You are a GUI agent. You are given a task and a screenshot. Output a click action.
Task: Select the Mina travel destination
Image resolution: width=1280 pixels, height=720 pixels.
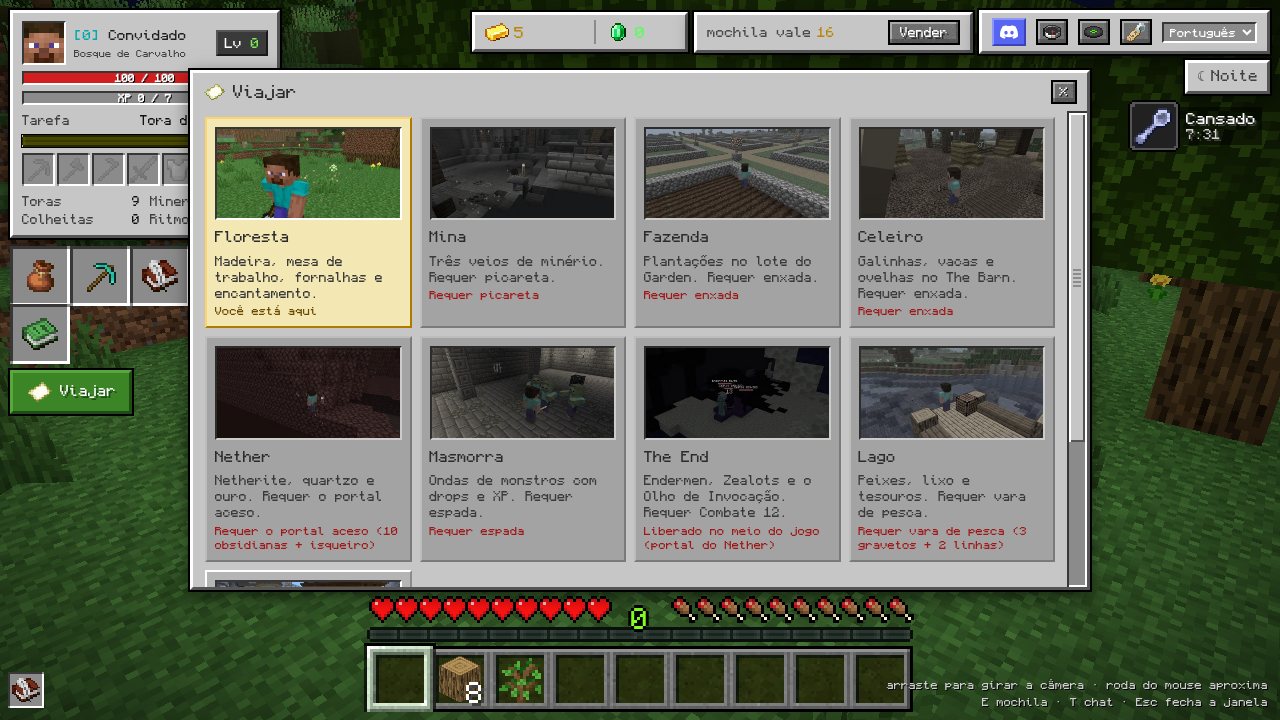(x=522, y=222)
